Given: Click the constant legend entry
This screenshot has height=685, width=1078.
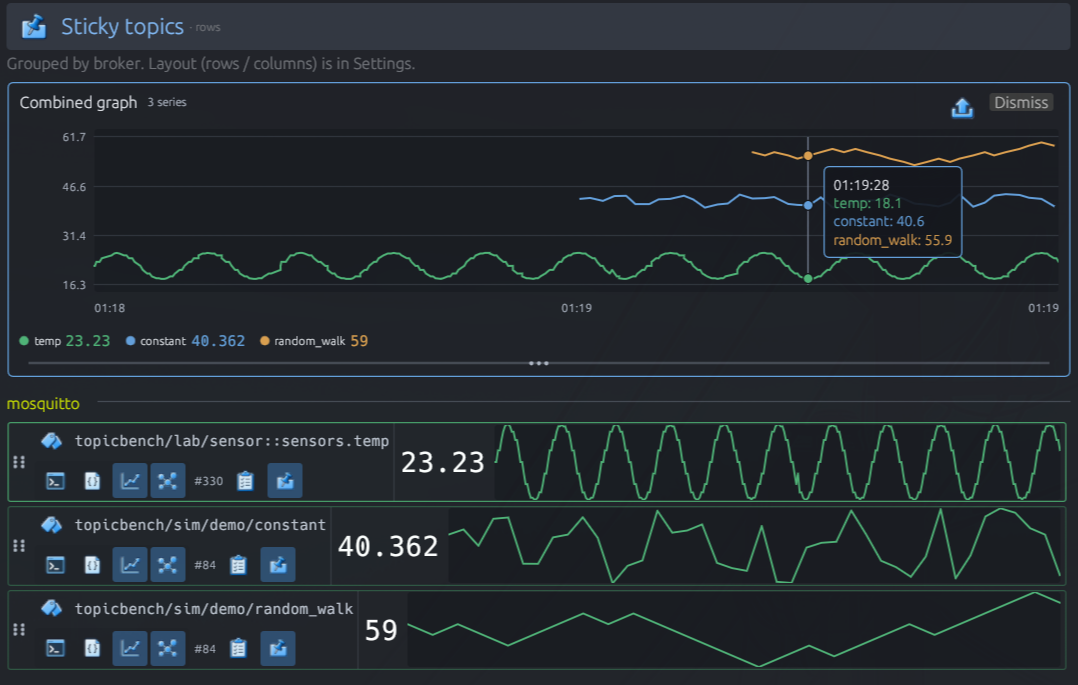Looking at the screenshot, I should click(185, 341).
